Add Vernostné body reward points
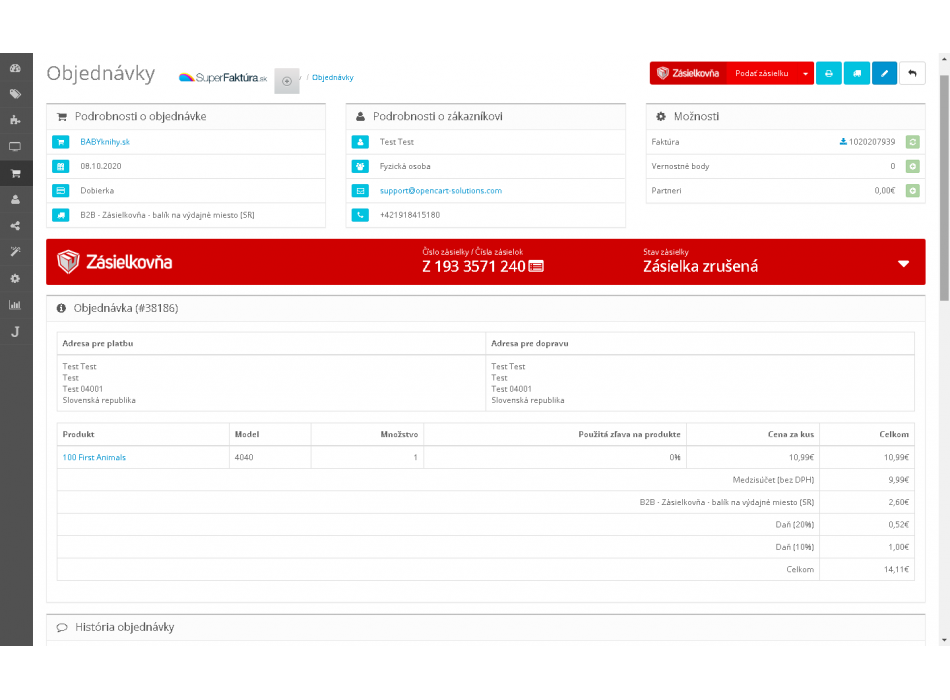Screen dimensions: 950x700 point(912,166)
